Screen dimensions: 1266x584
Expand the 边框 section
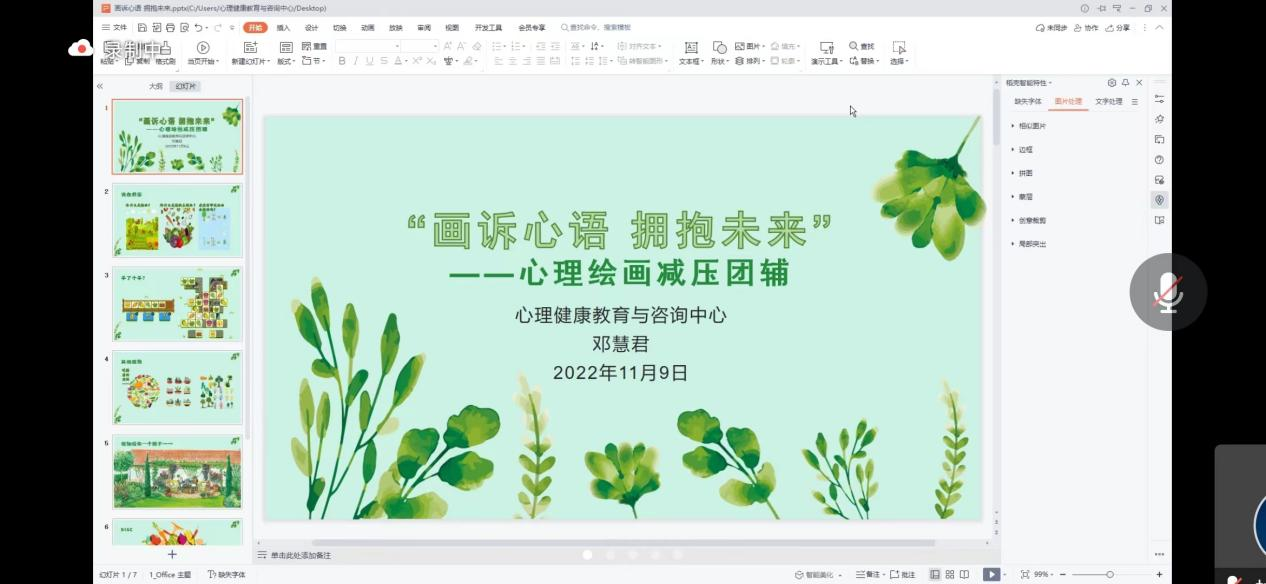(x=1026, y=148)
